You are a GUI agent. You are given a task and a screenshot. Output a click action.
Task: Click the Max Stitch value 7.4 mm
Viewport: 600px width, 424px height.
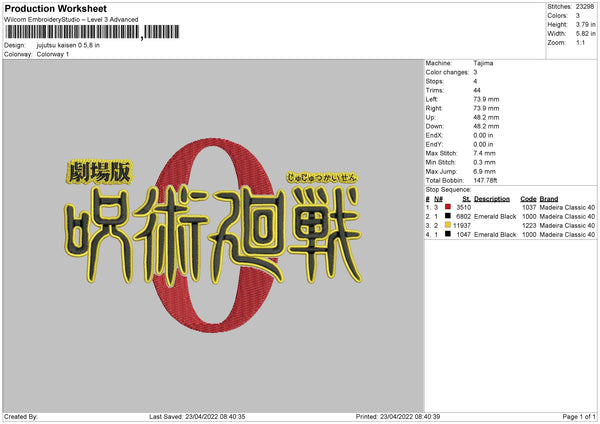484,153
